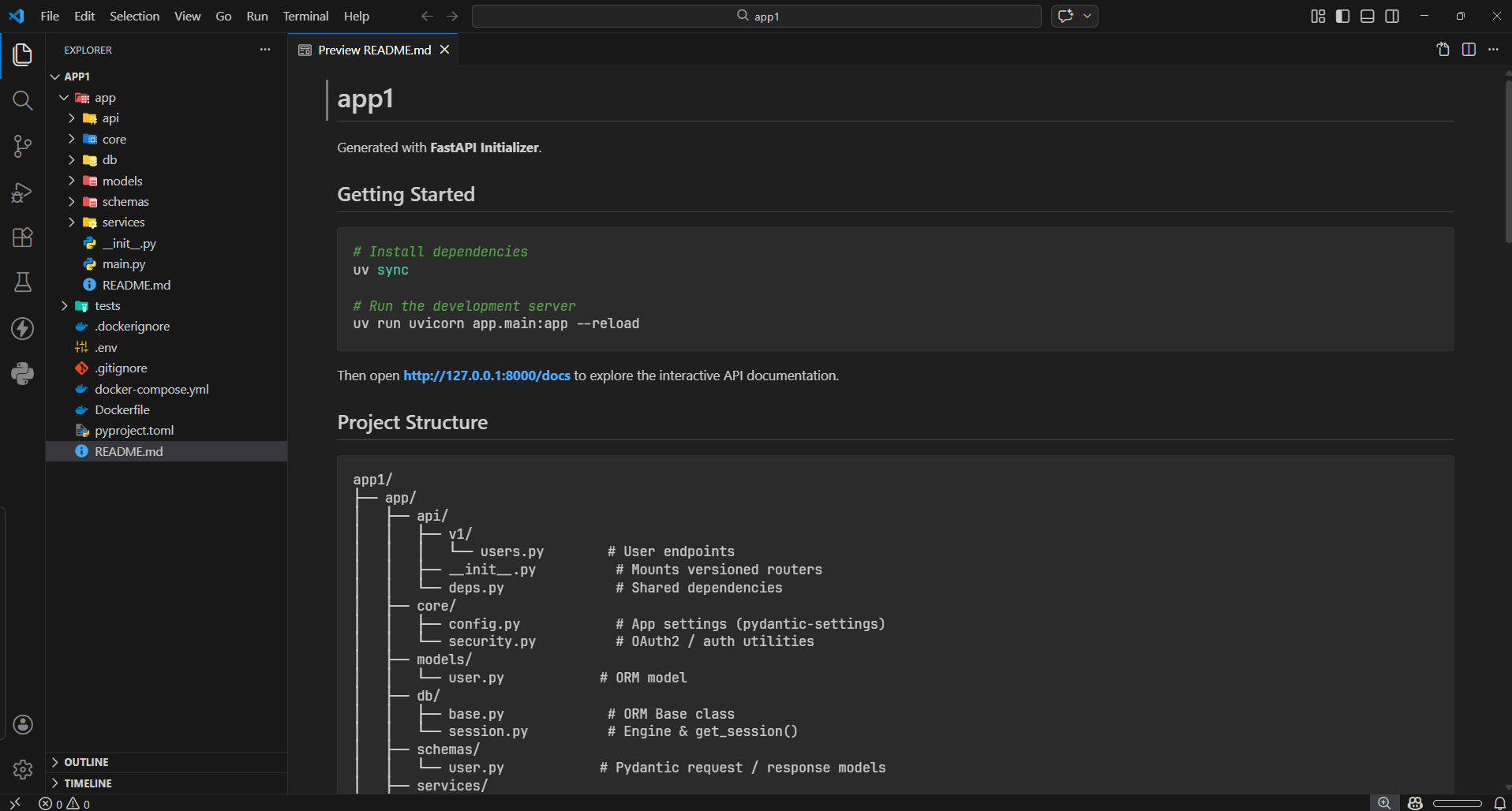This screenshot has height=811, width=1512.
Task: Open the Testing flask view
Action: 22,282
